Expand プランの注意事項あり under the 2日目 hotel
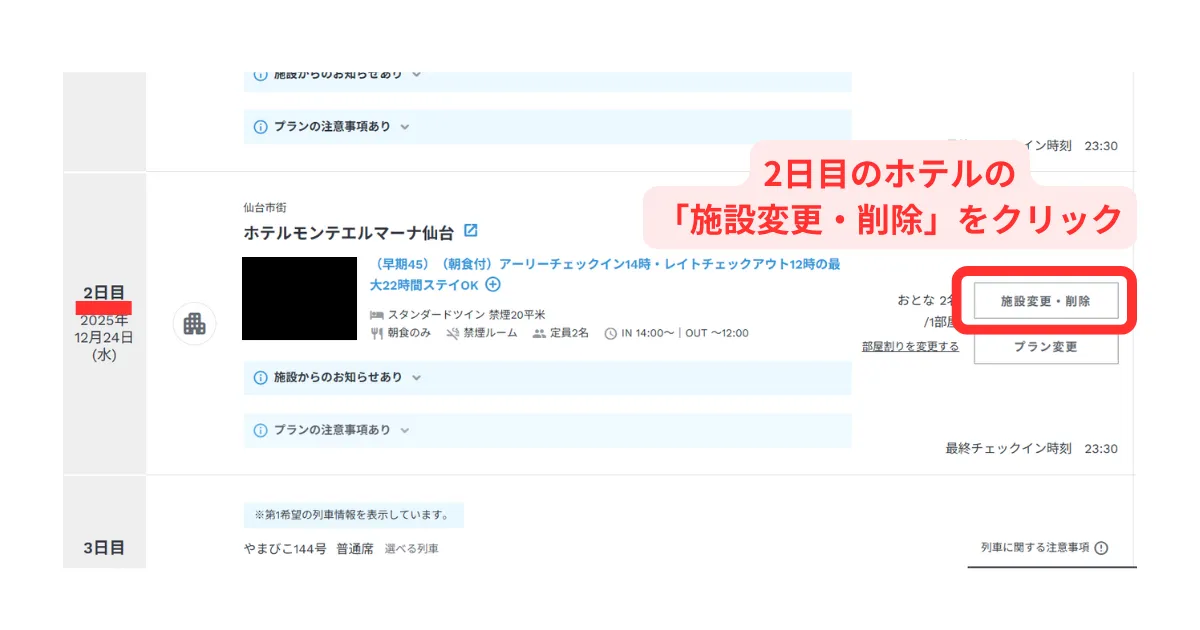 [x=332, y=430]
